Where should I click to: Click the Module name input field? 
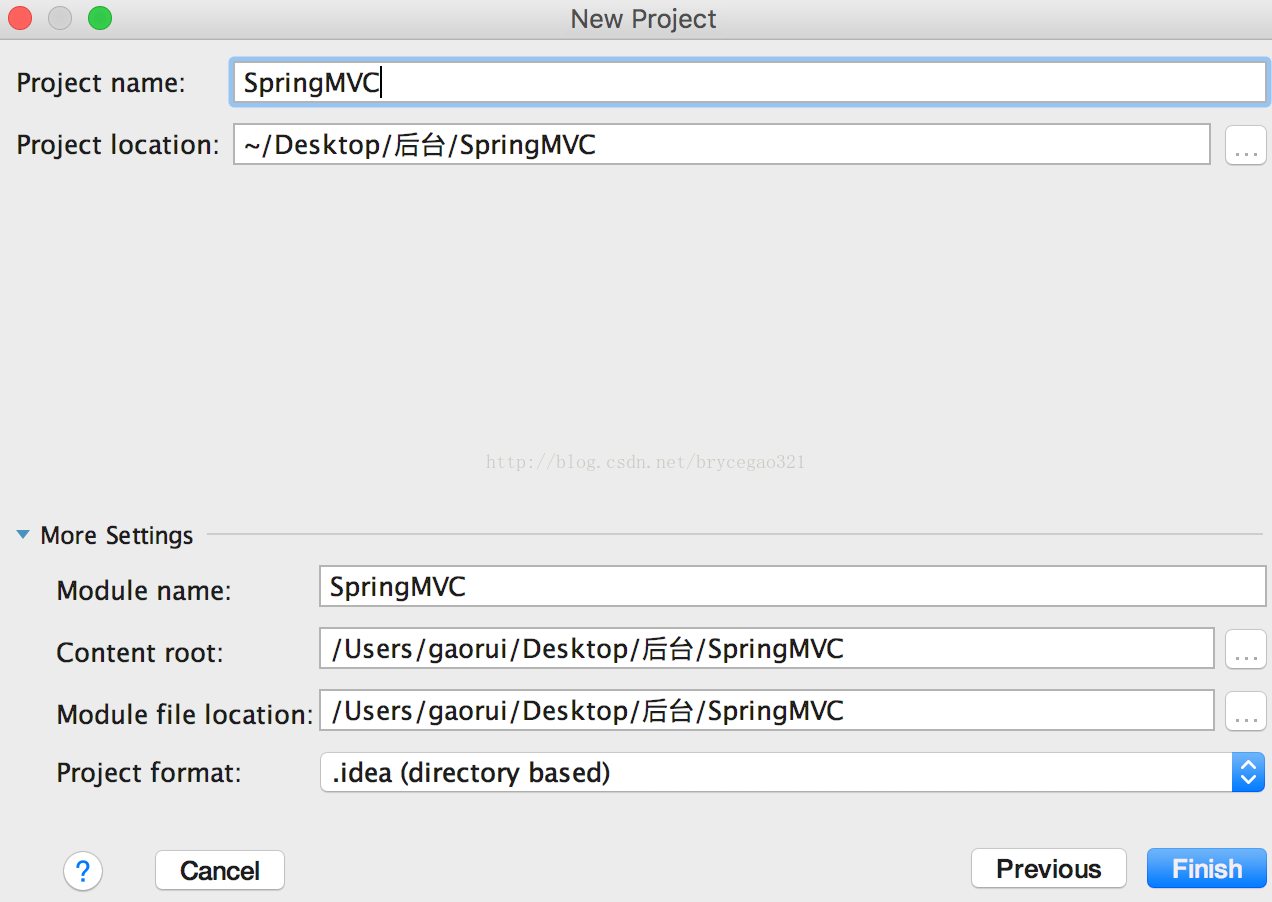(x=793, y=586)
